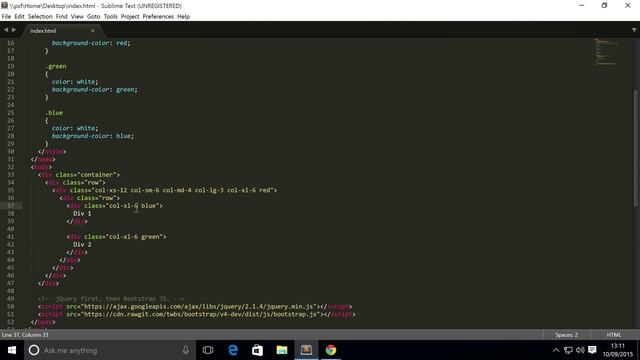Screen dimensions: 640x360
Task: Launch Microsoft Edge from taskbar
Action: [x=233, y=350]
